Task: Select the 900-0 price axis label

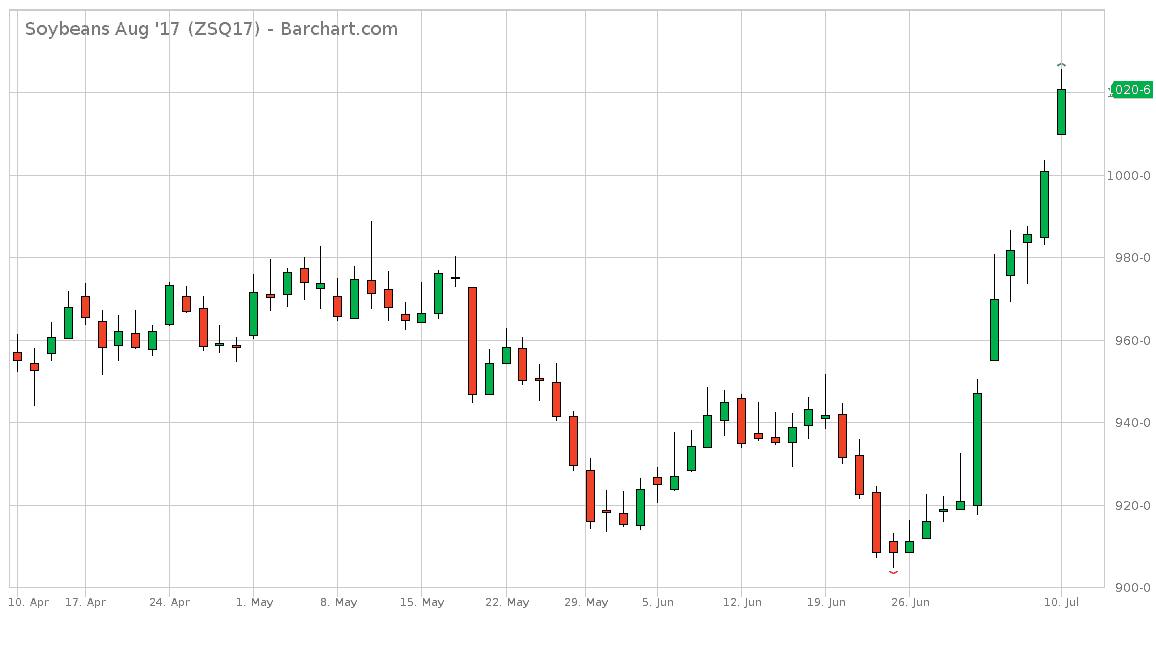Action: click(x=1133, y=588)
